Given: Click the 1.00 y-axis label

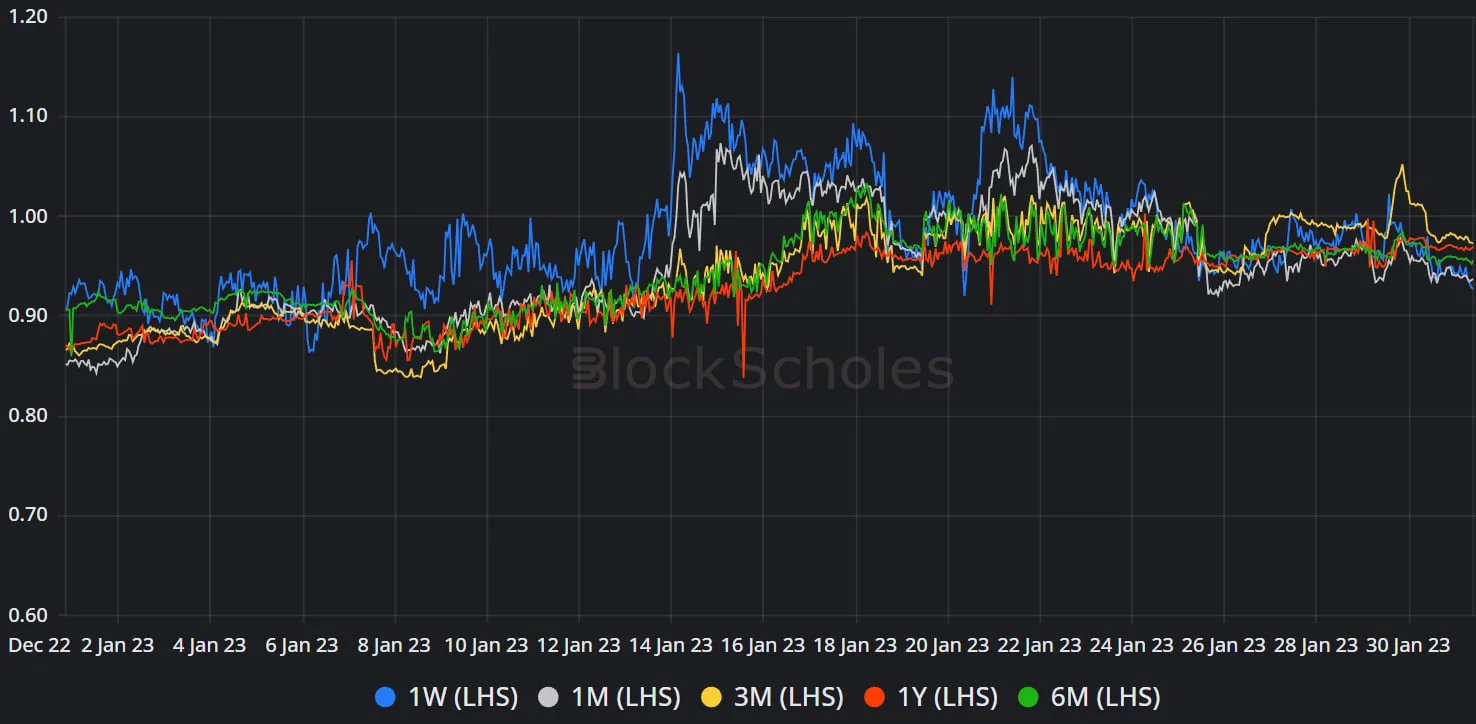Looking at the screenshot, I should click(x=27, y=216).
